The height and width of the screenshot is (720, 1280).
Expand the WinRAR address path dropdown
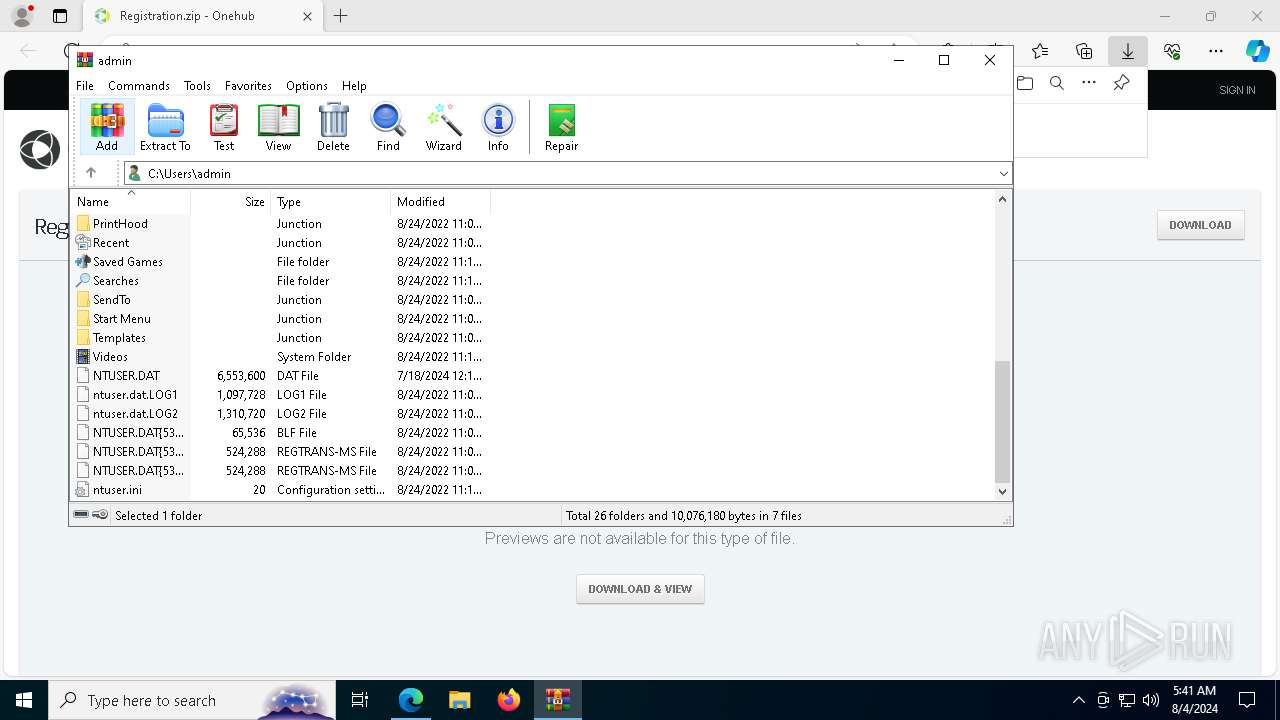1003,174
